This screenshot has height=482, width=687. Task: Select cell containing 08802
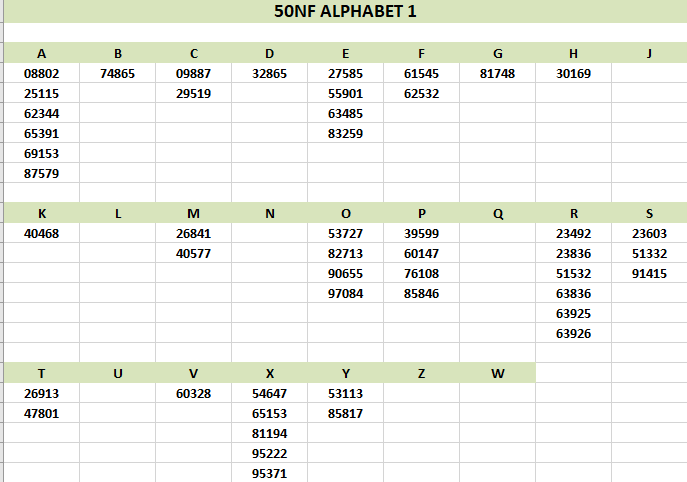tap(41, 73)
